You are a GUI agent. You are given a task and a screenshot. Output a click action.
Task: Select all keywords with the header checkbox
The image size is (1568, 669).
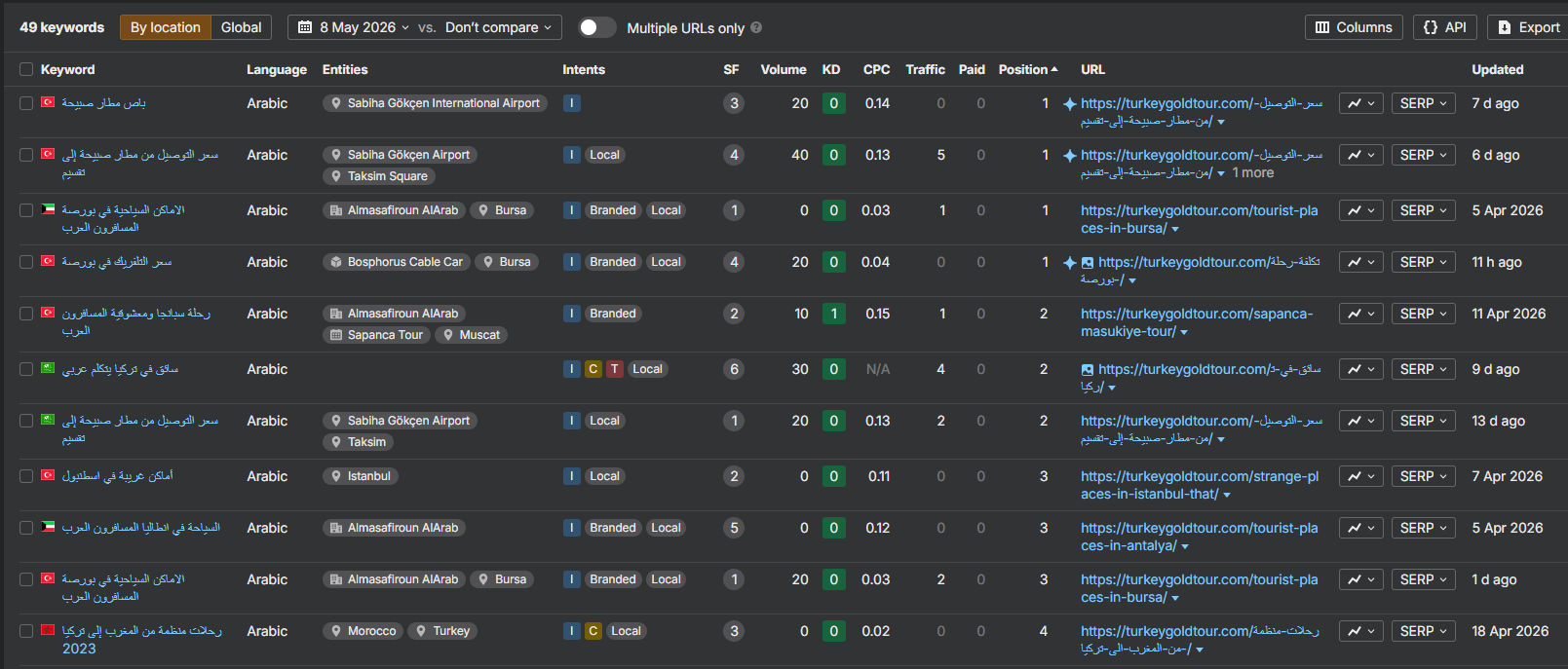26,70
